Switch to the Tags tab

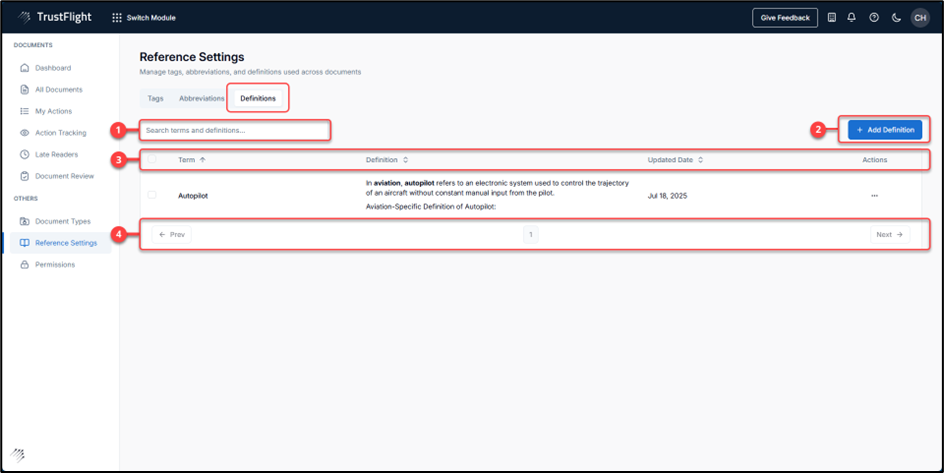155,98
